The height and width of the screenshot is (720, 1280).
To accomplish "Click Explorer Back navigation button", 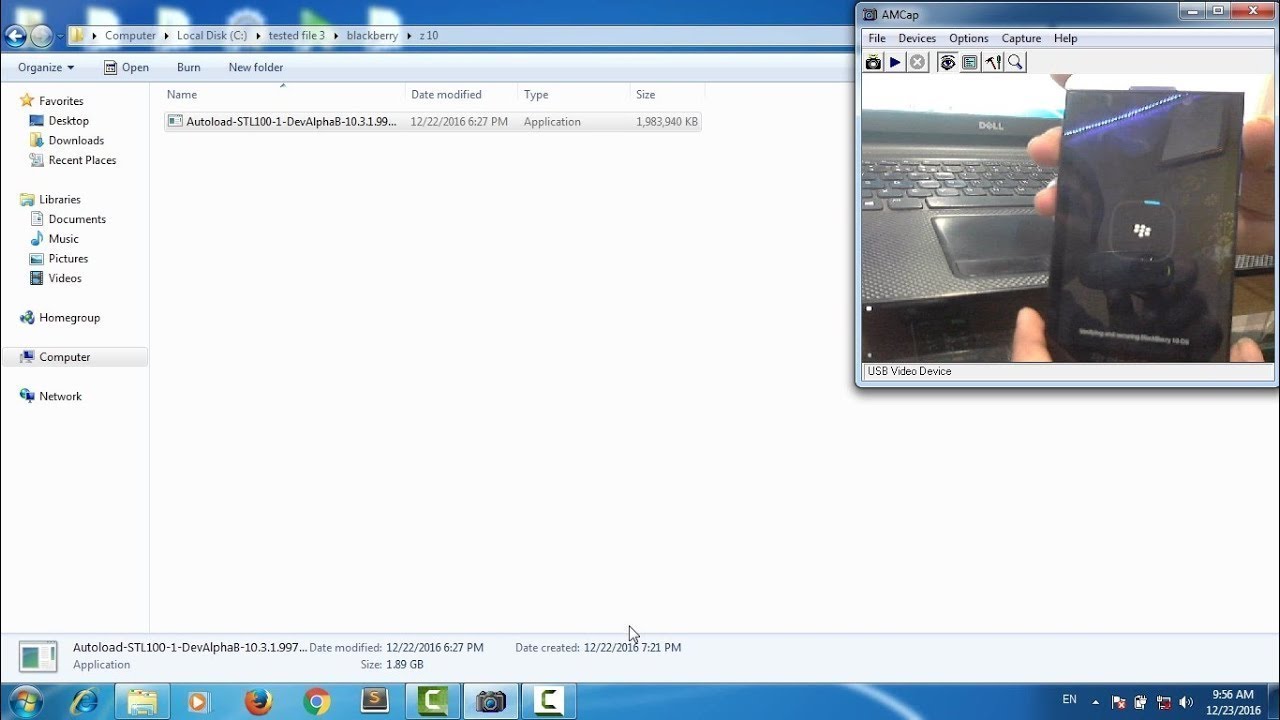I will (x=15, y=36).
